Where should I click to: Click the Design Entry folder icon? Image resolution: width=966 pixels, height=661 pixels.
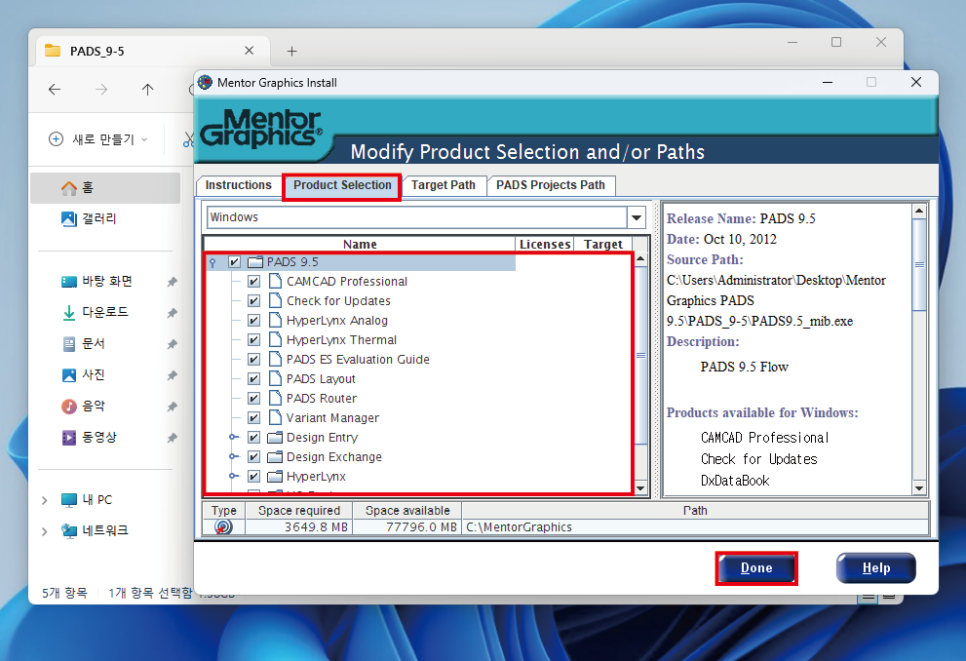pyautogui.click(x=275, y=437)
